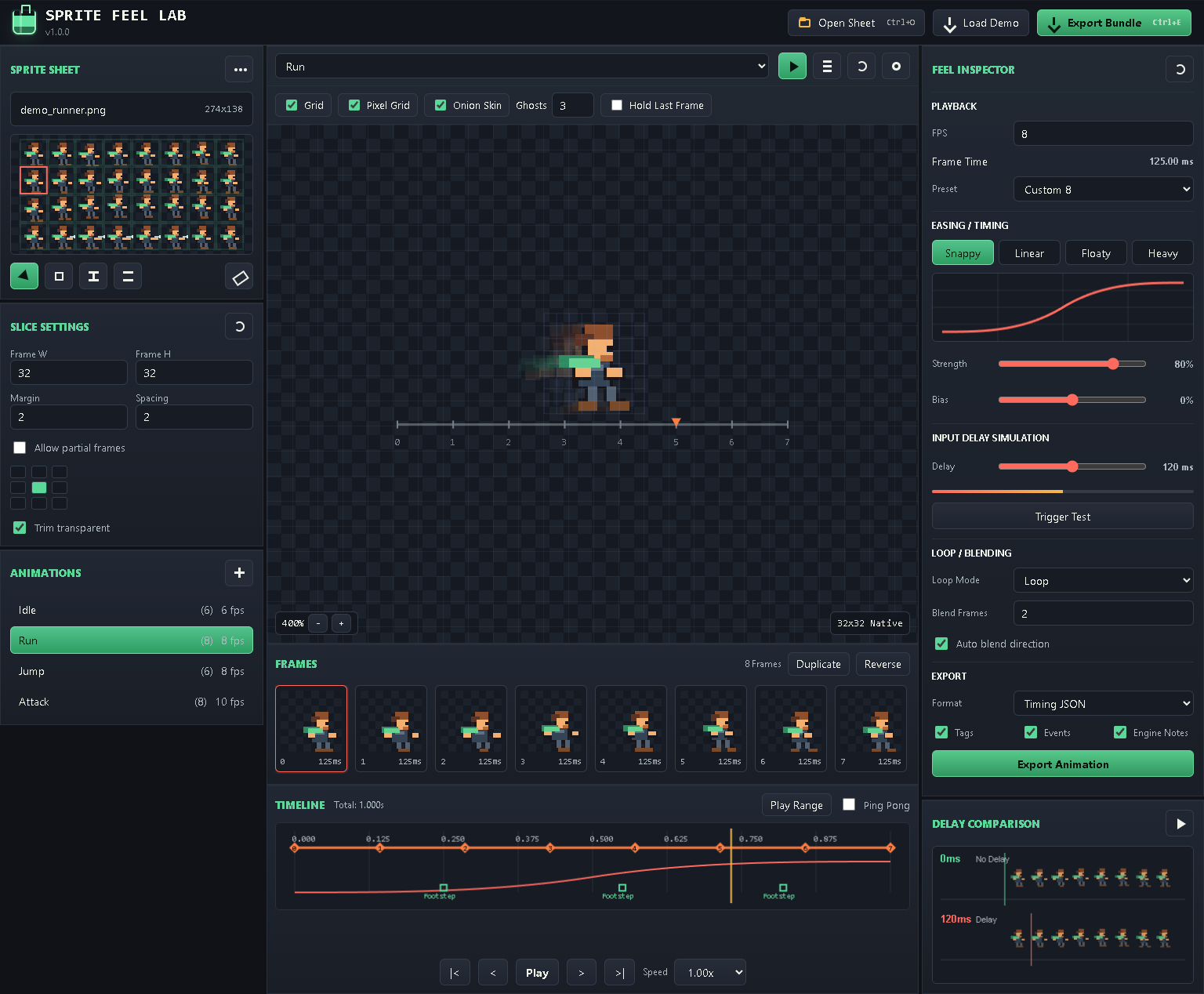Screen dimensions: 1204x994
Task: Select the square frame select tool
Action: point(59,276)
